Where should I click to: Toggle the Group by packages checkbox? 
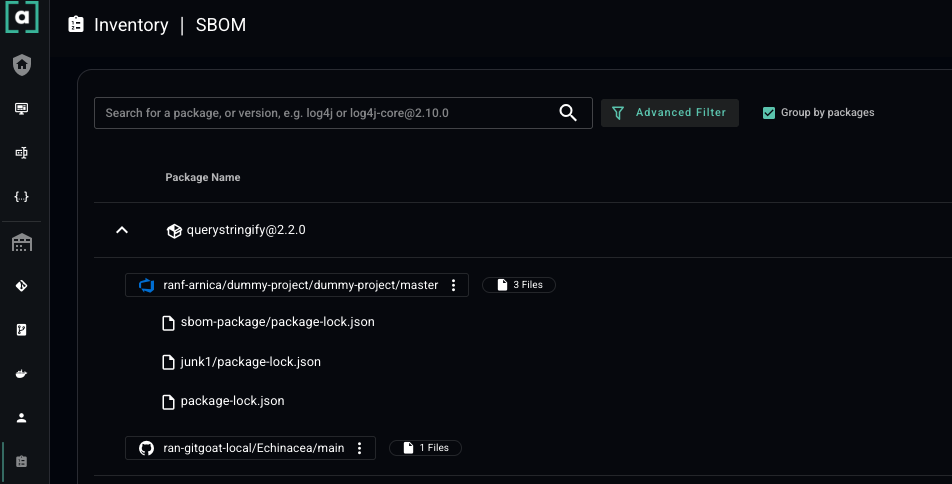[x=769, y=112]
